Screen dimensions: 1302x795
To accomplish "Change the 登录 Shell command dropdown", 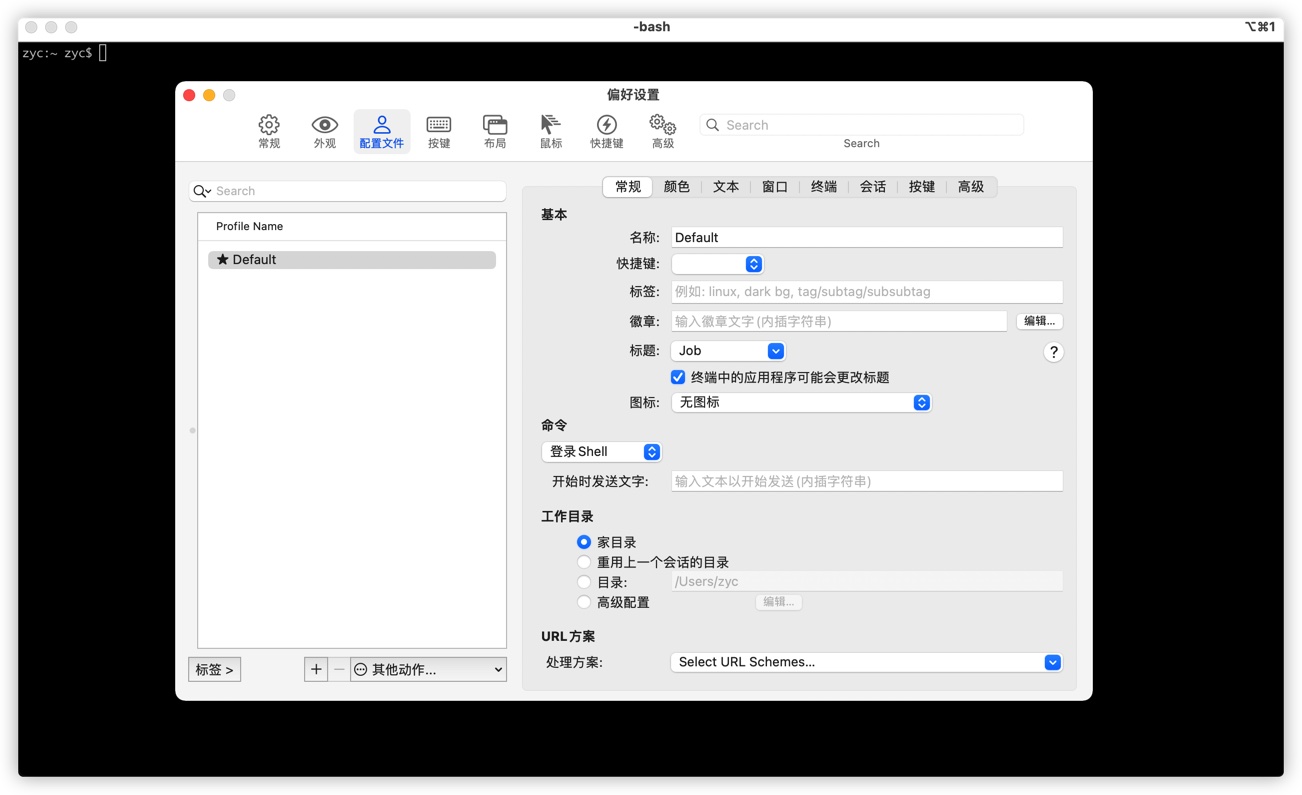I will click(x=601, y=451).
